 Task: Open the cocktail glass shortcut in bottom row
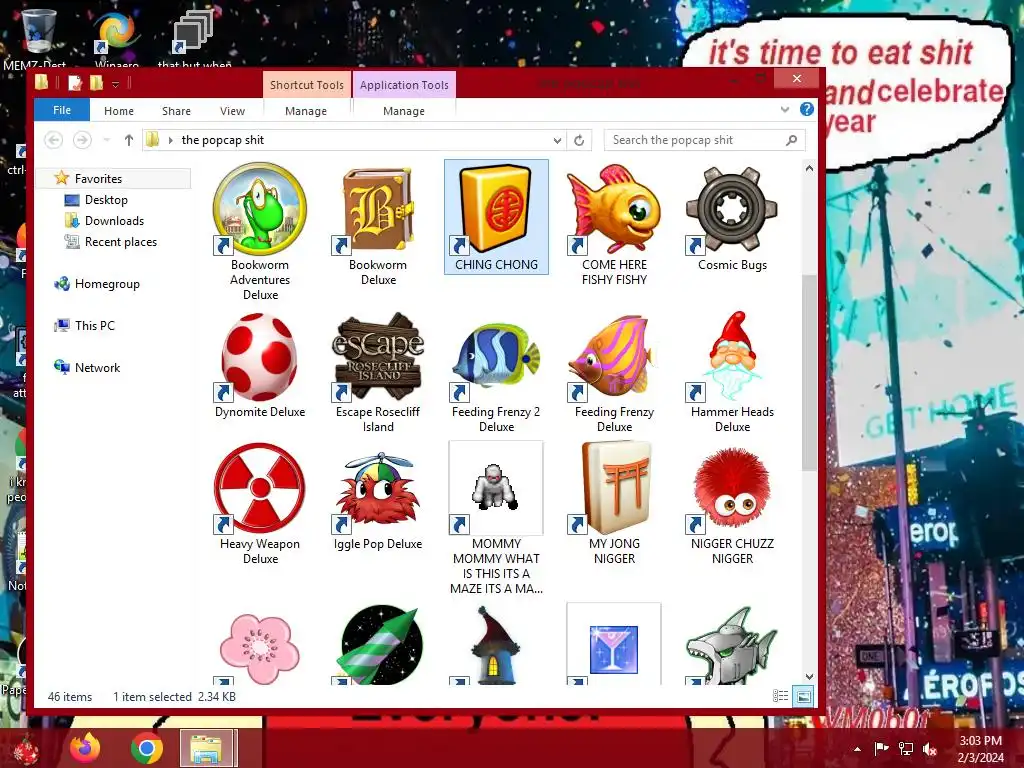pyautogui.click(x=615, y=645)
